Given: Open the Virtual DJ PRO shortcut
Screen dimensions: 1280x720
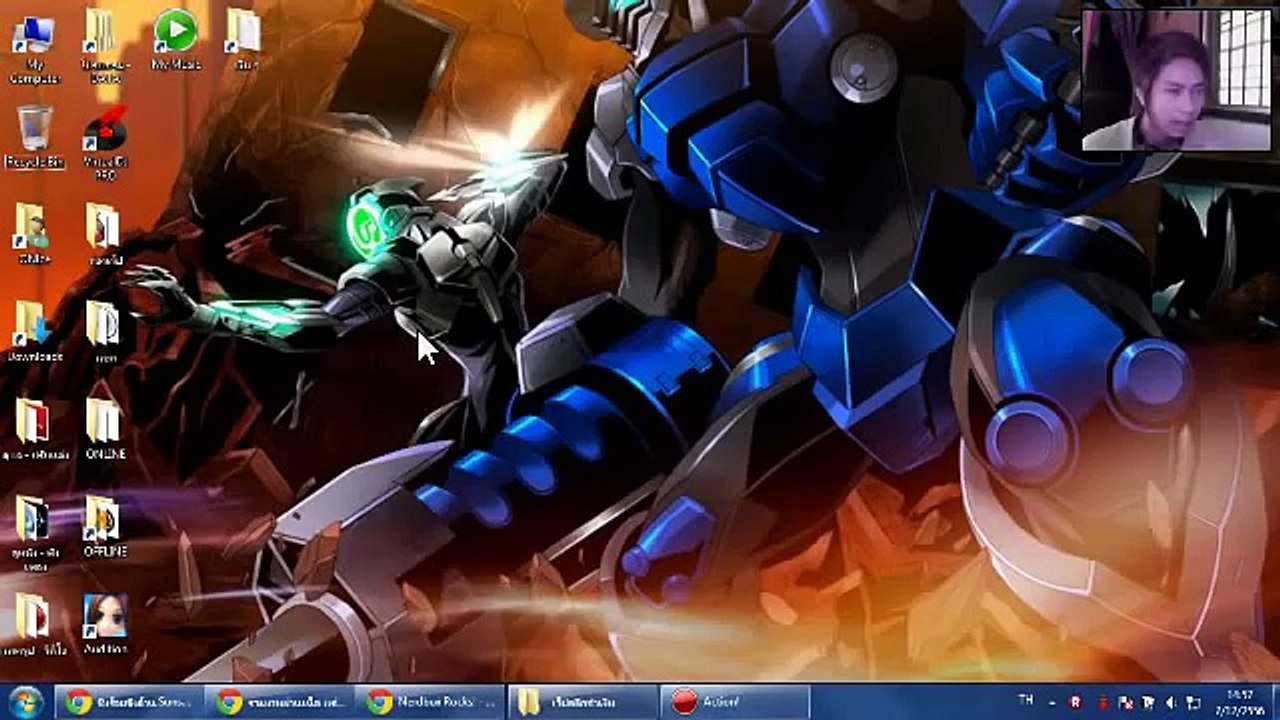Looking at the screenshot, I should [x=105, y=142].
